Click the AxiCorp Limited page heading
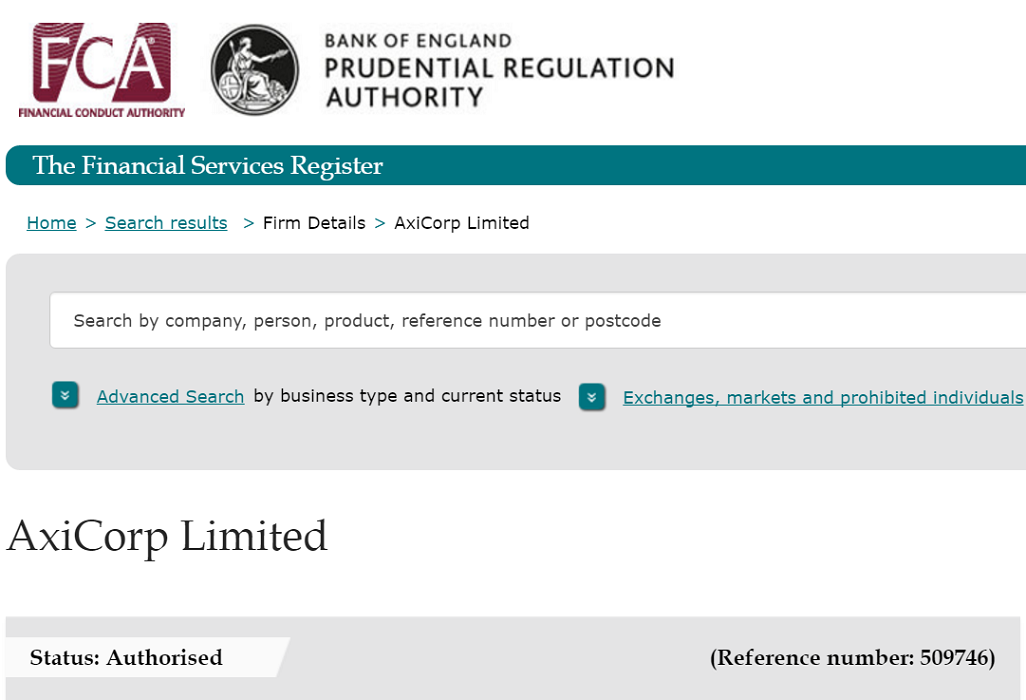Viewport: 1026px width, 700px height. tap(167, 536)
